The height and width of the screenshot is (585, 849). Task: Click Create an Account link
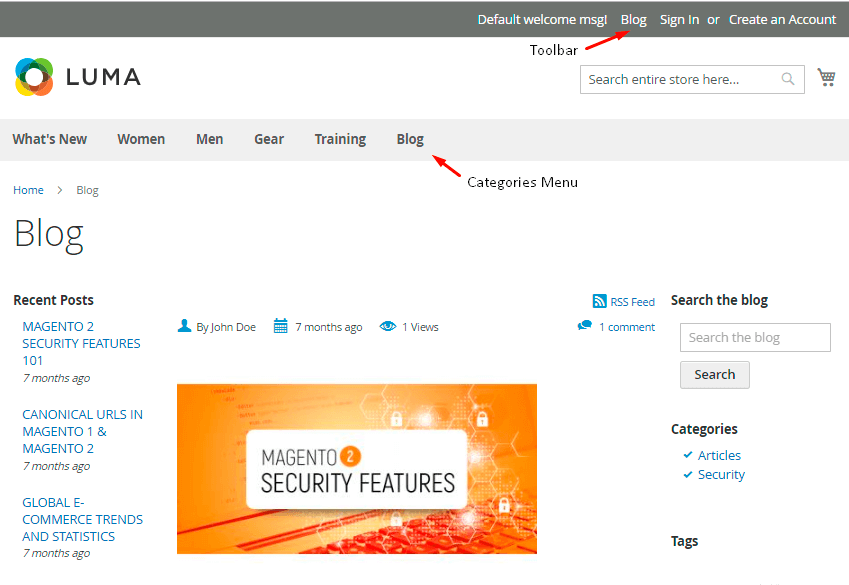782,19
